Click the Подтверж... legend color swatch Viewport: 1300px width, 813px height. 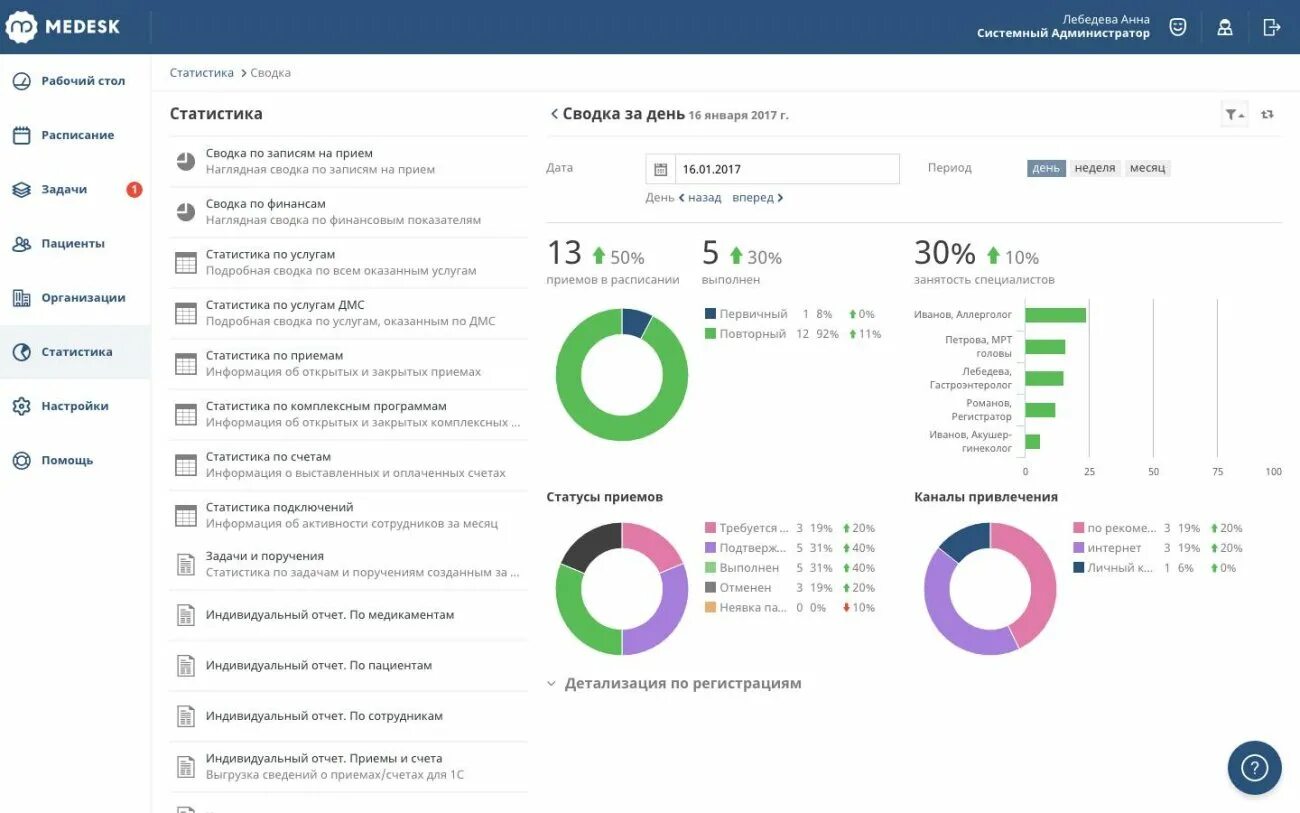coord(710,548)
